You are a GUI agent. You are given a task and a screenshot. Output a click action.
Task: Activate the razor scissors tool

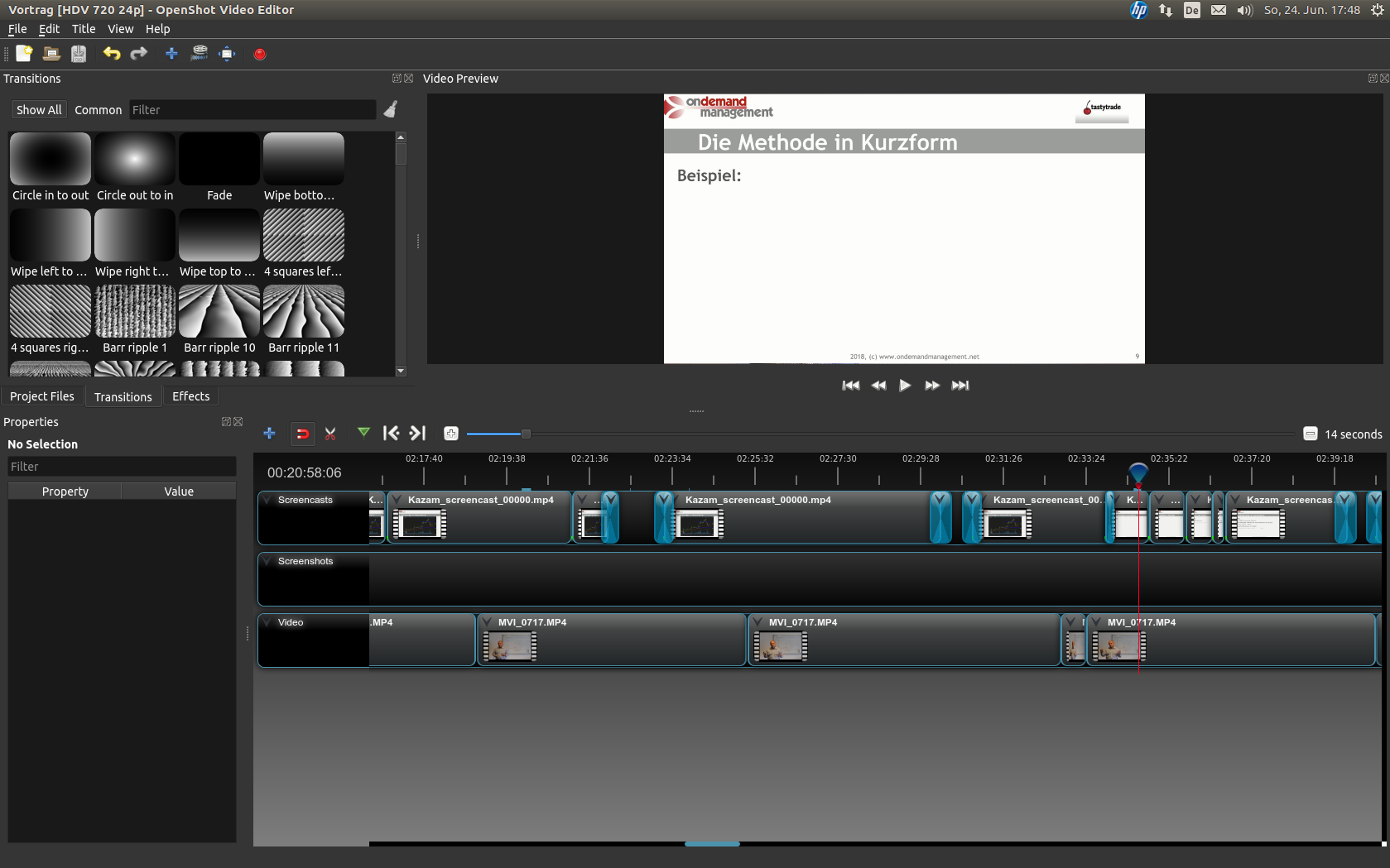pyautogui.click(x=330, y=433)
